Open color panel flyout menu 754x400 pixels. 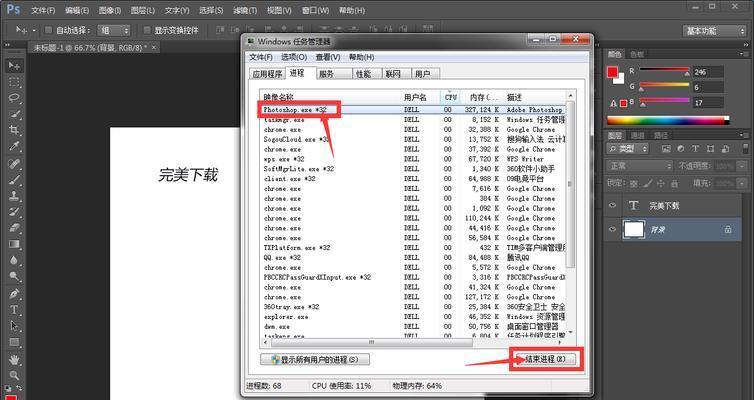[x=744, y=54]
